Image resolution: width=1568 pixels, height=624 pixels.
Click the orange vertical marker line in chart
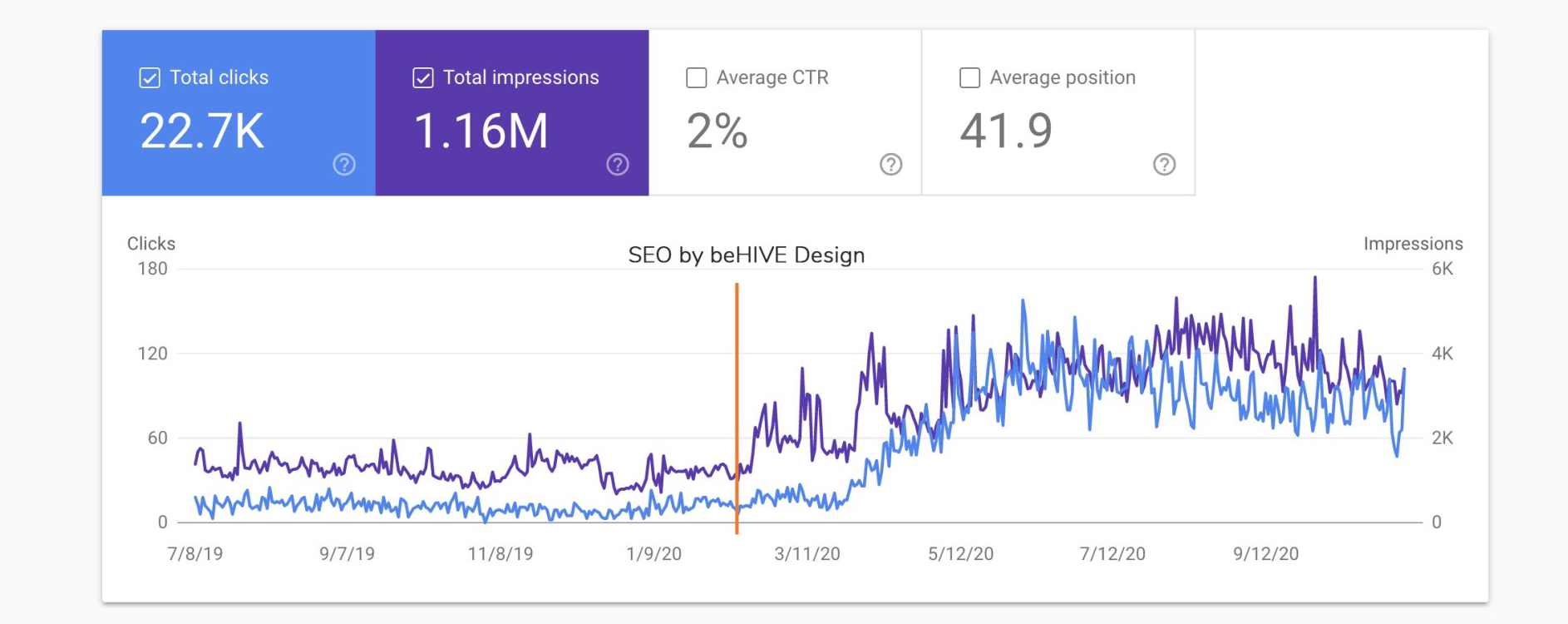coord(737,408)
